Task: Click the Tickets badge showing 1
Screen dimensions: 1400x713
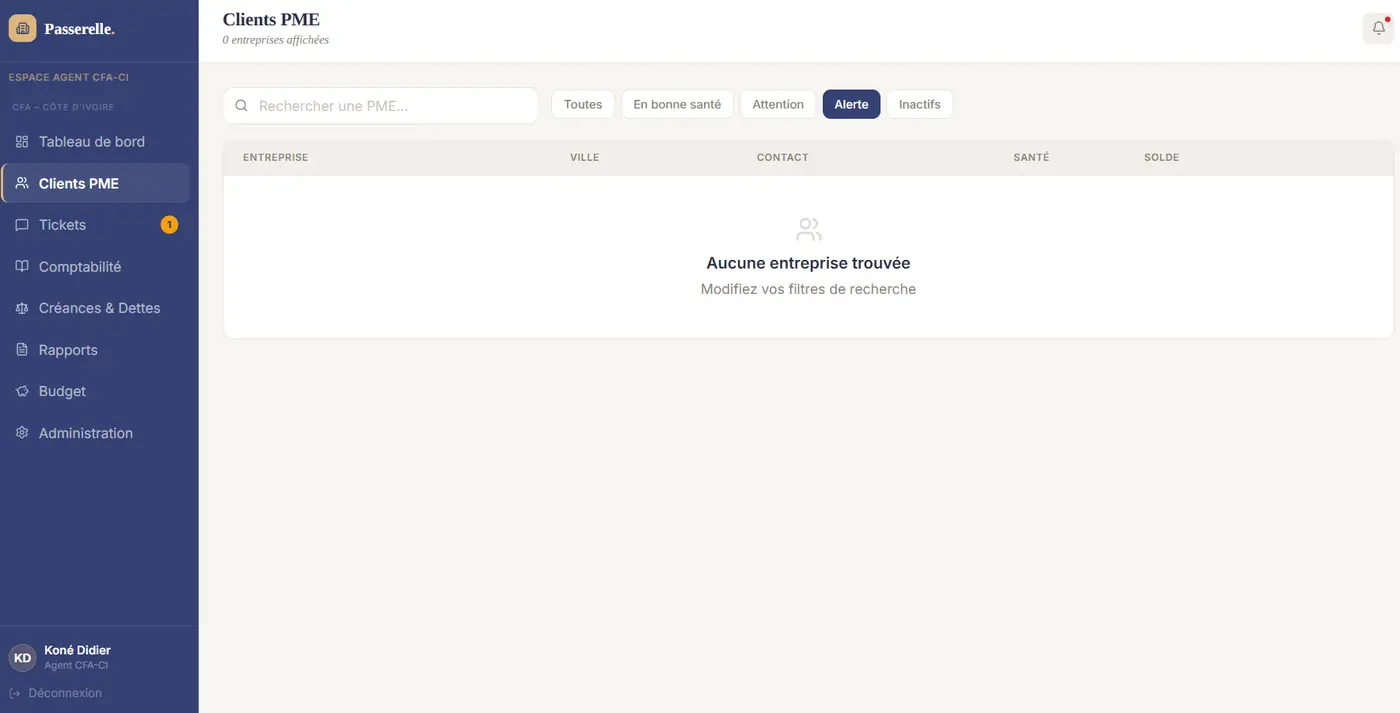Action: [x=169, y=225]
